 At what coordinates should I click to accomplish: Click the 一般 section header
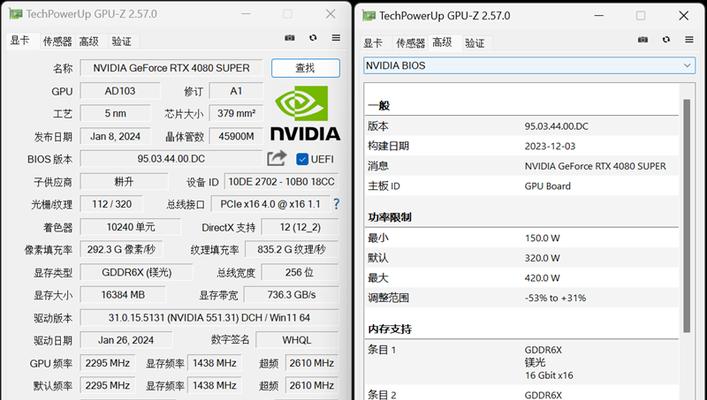tap(379, 106)
